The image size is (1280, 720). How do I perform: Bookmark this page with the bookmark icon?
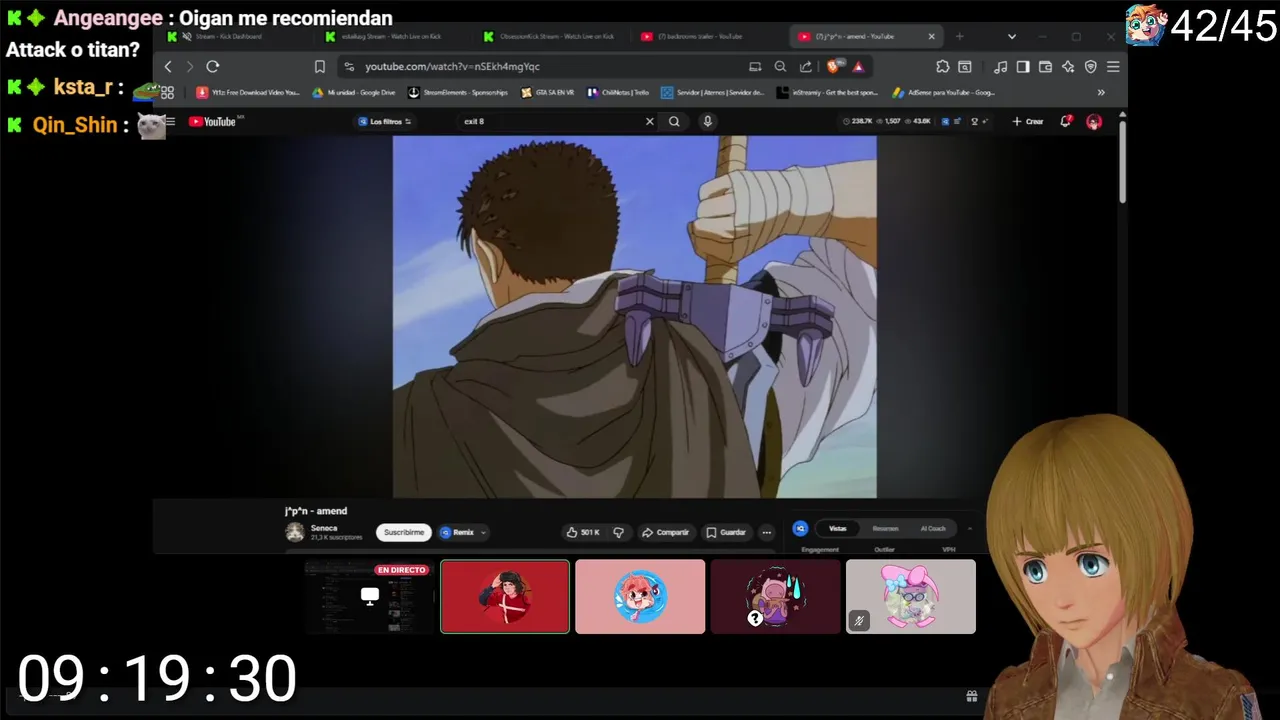(x=320, y=67)
